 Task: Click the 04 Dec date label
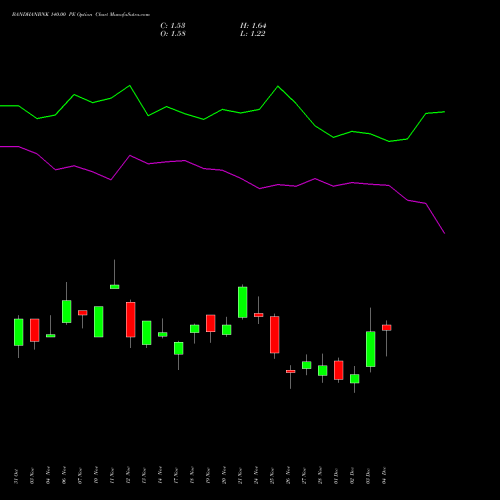point(384,475)
